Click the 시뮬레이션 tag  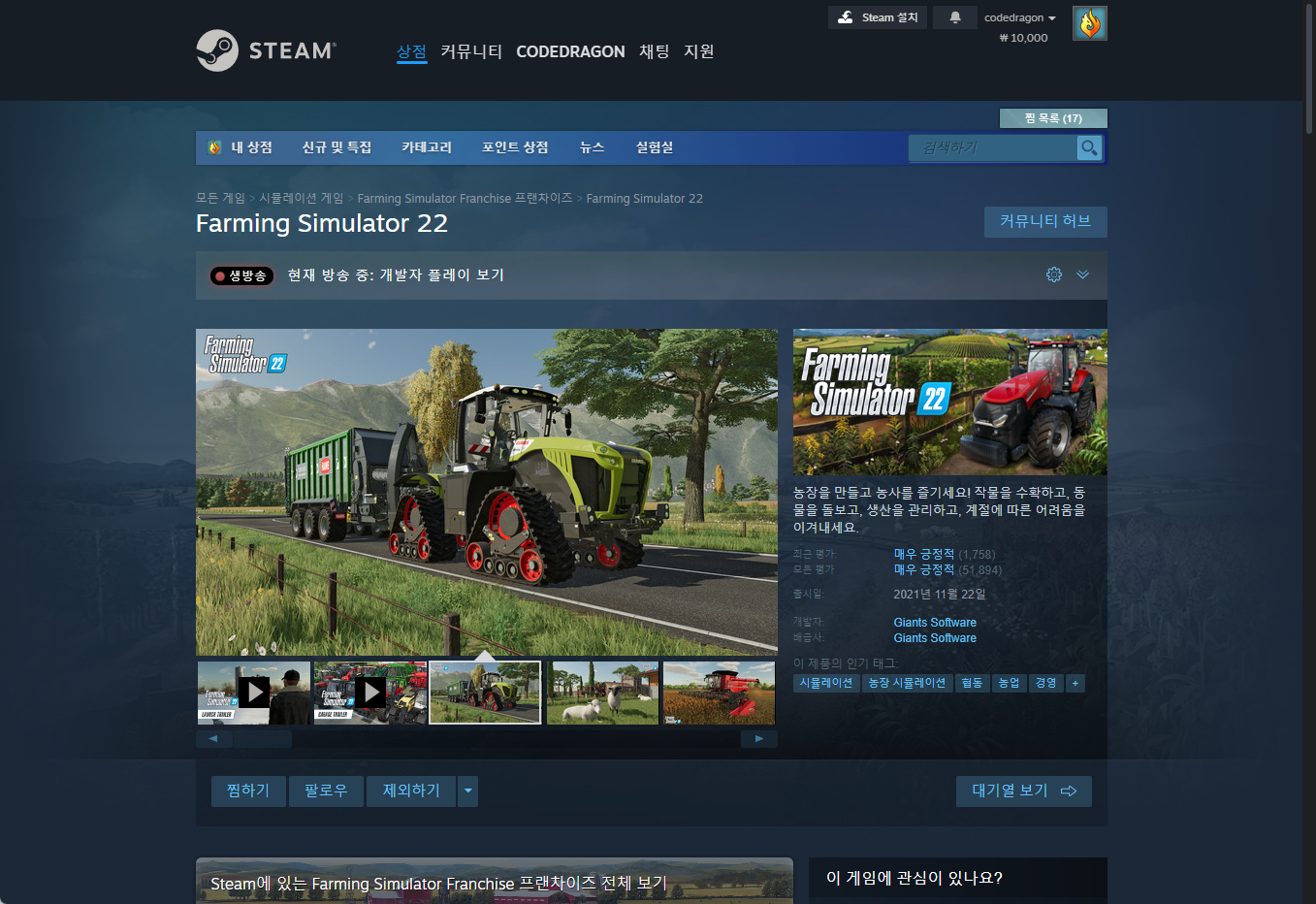826,683
